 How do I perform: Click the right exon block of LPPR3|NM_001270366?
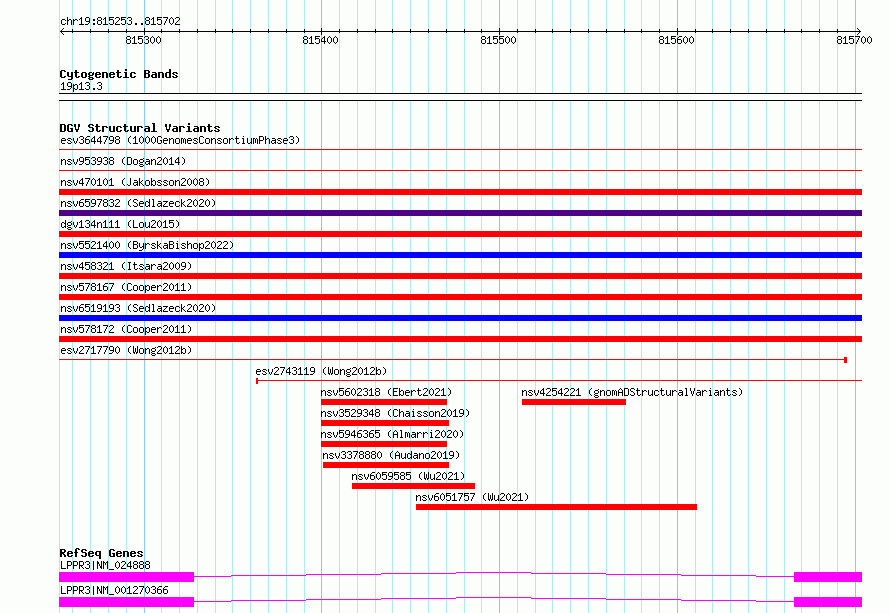click(828, 602)
